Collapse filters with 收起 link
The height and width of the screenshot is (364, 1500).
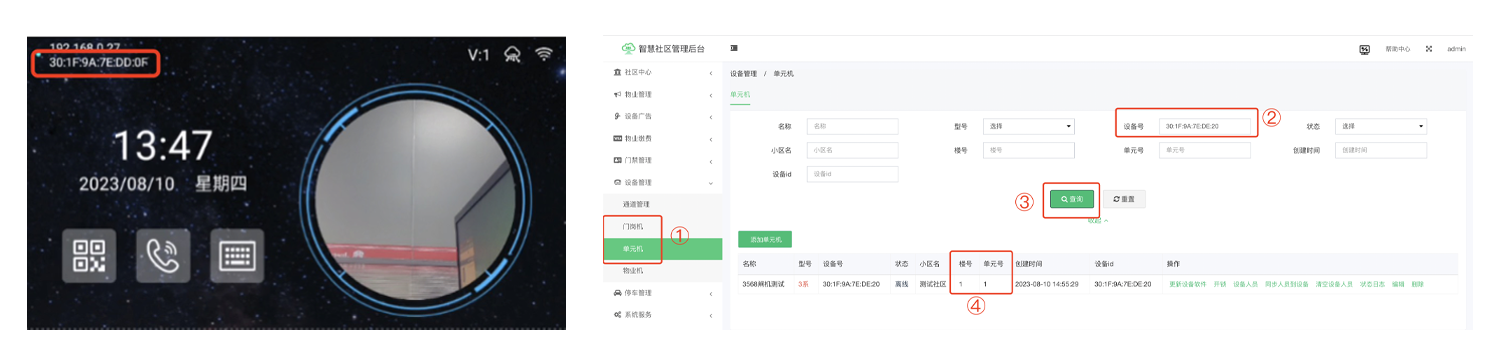[x=1097, y=220]
